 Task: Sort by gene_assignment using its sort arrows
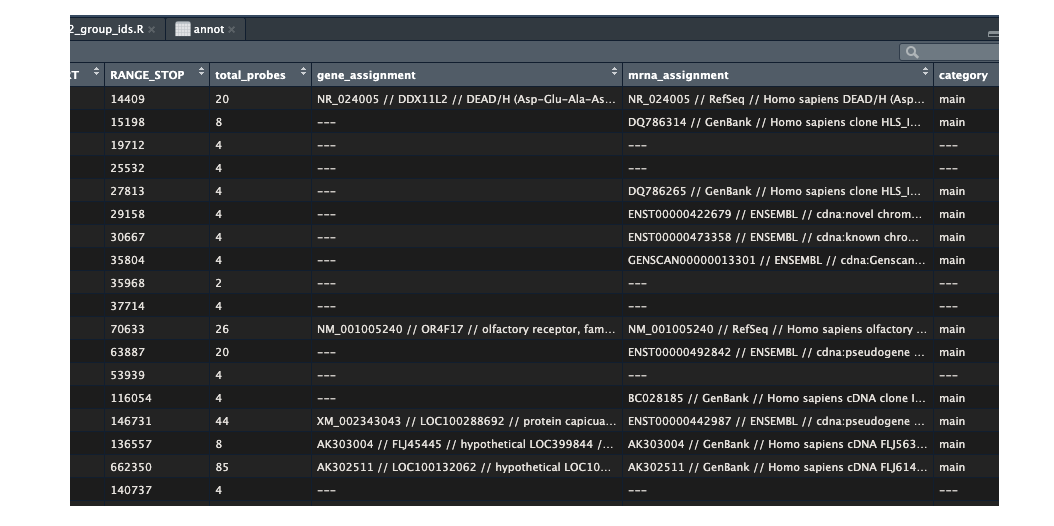614,72
